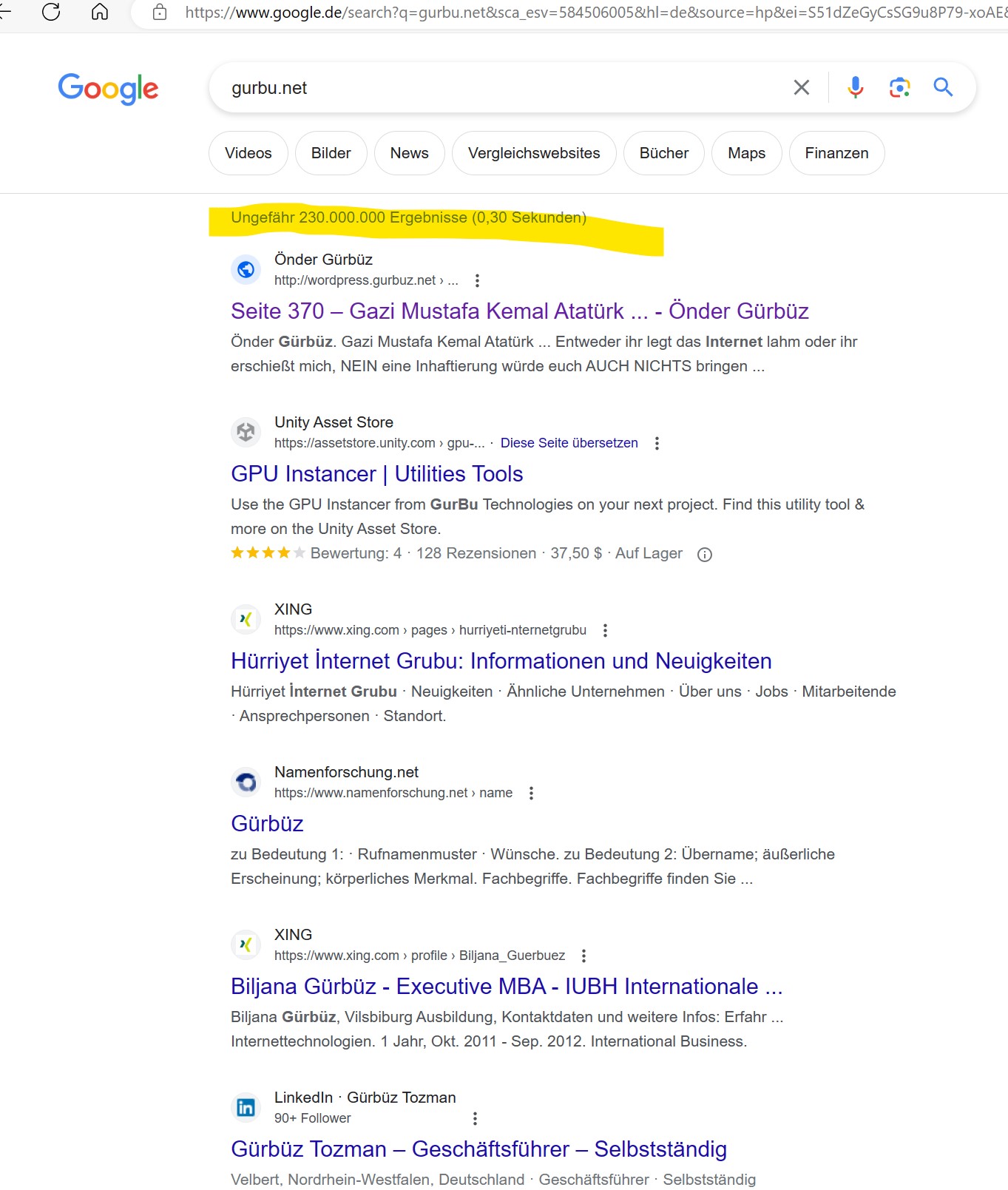Reload the page with refresh icon

click(51, 12)
